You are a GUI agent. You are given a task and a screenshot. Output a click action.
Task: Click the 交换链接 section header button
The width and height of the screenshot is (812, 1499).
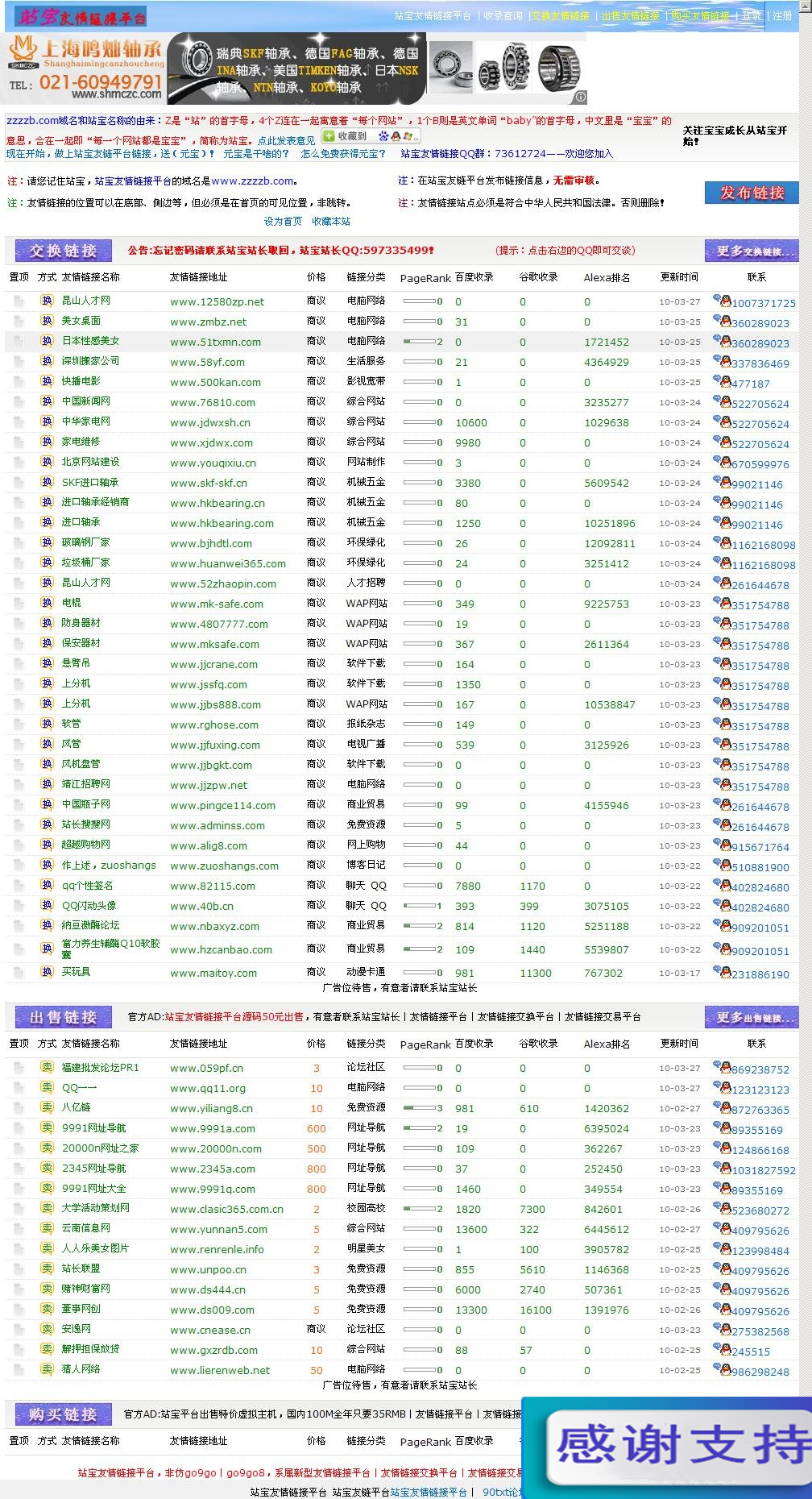pos(63,251)
